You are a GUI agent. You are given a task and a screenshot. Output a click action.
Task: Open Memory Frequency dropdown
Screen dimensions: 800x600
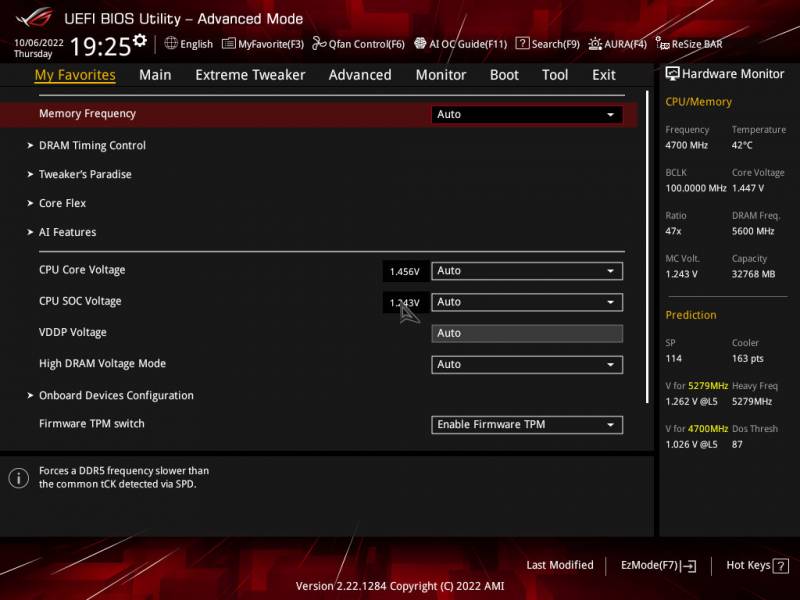pyautogui.click(x=527, y=114)
